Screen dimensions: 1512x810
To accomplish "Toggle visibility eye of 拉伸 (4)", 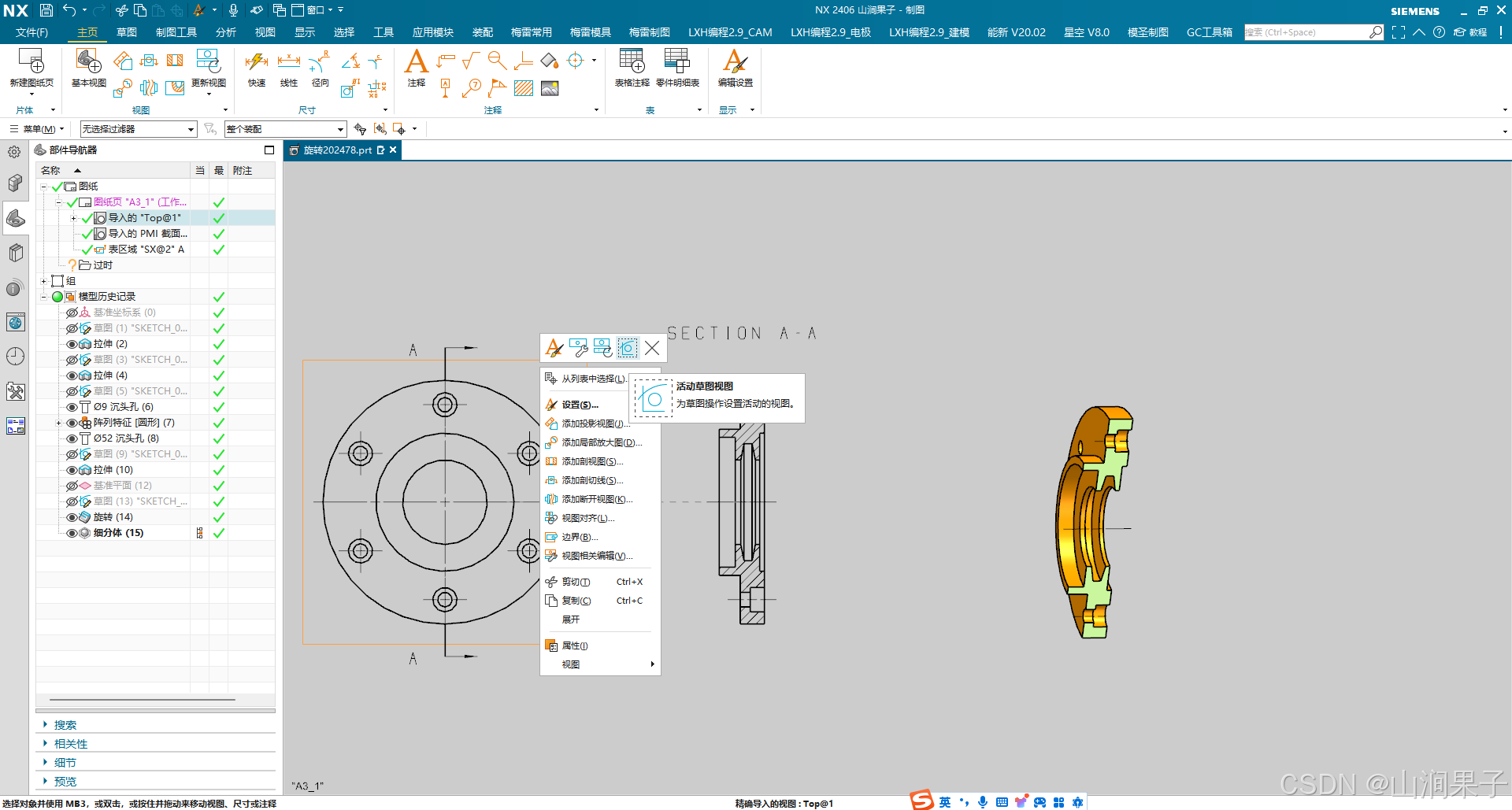I will (72, 375).
